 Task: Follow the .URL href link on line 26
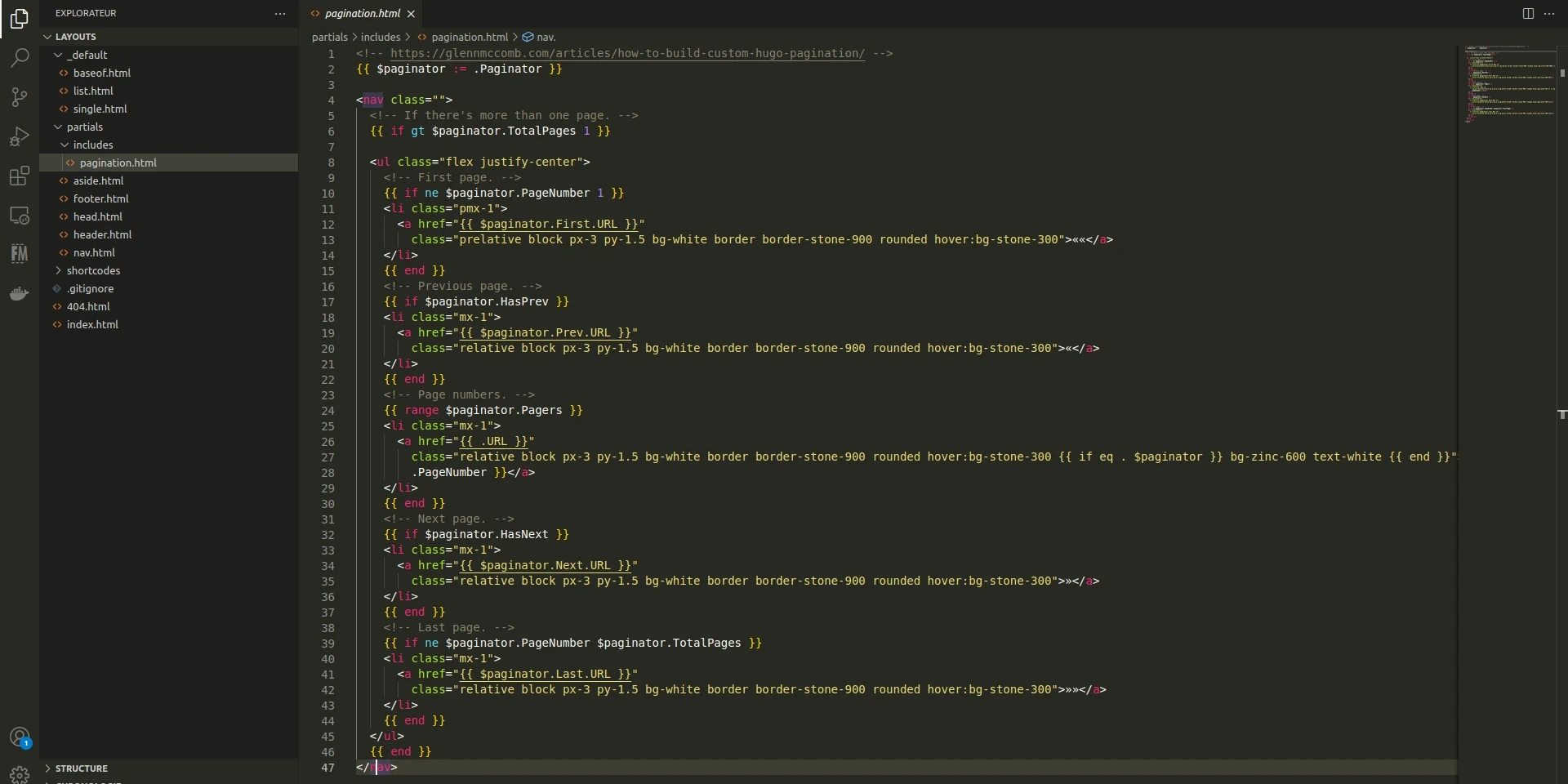494,442
